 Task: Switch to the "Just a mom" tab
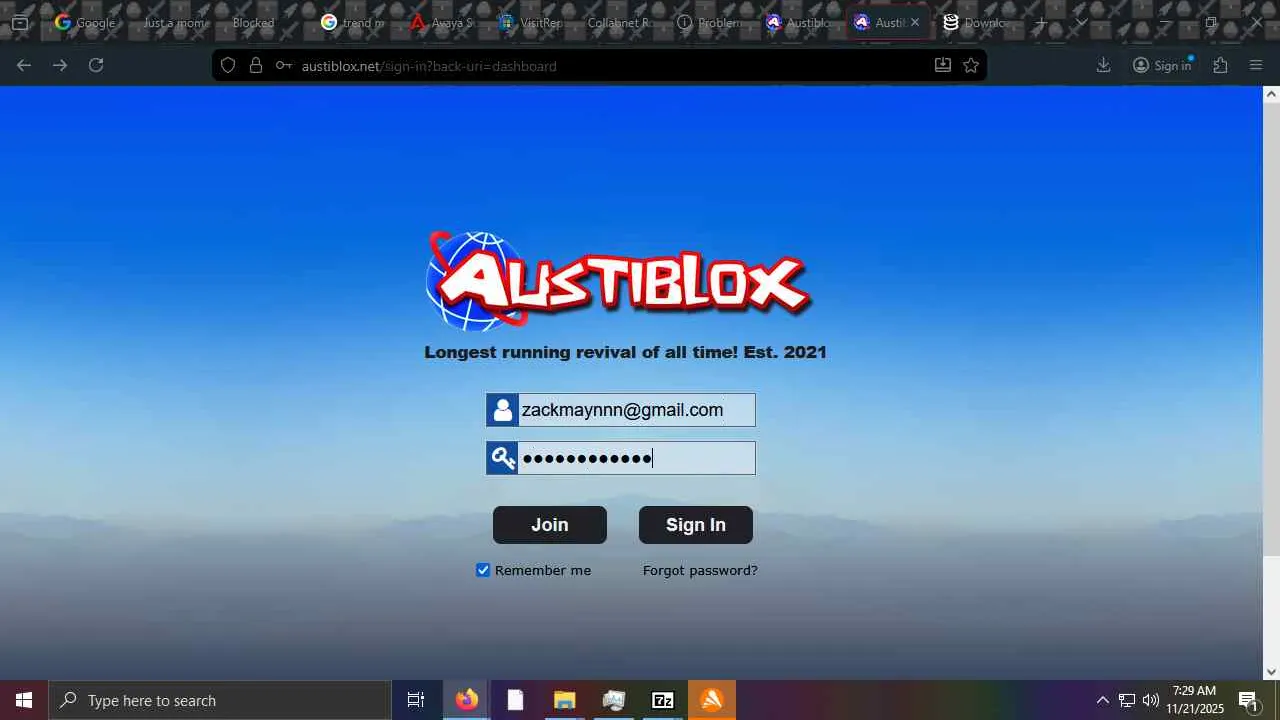tap(174, 22)
